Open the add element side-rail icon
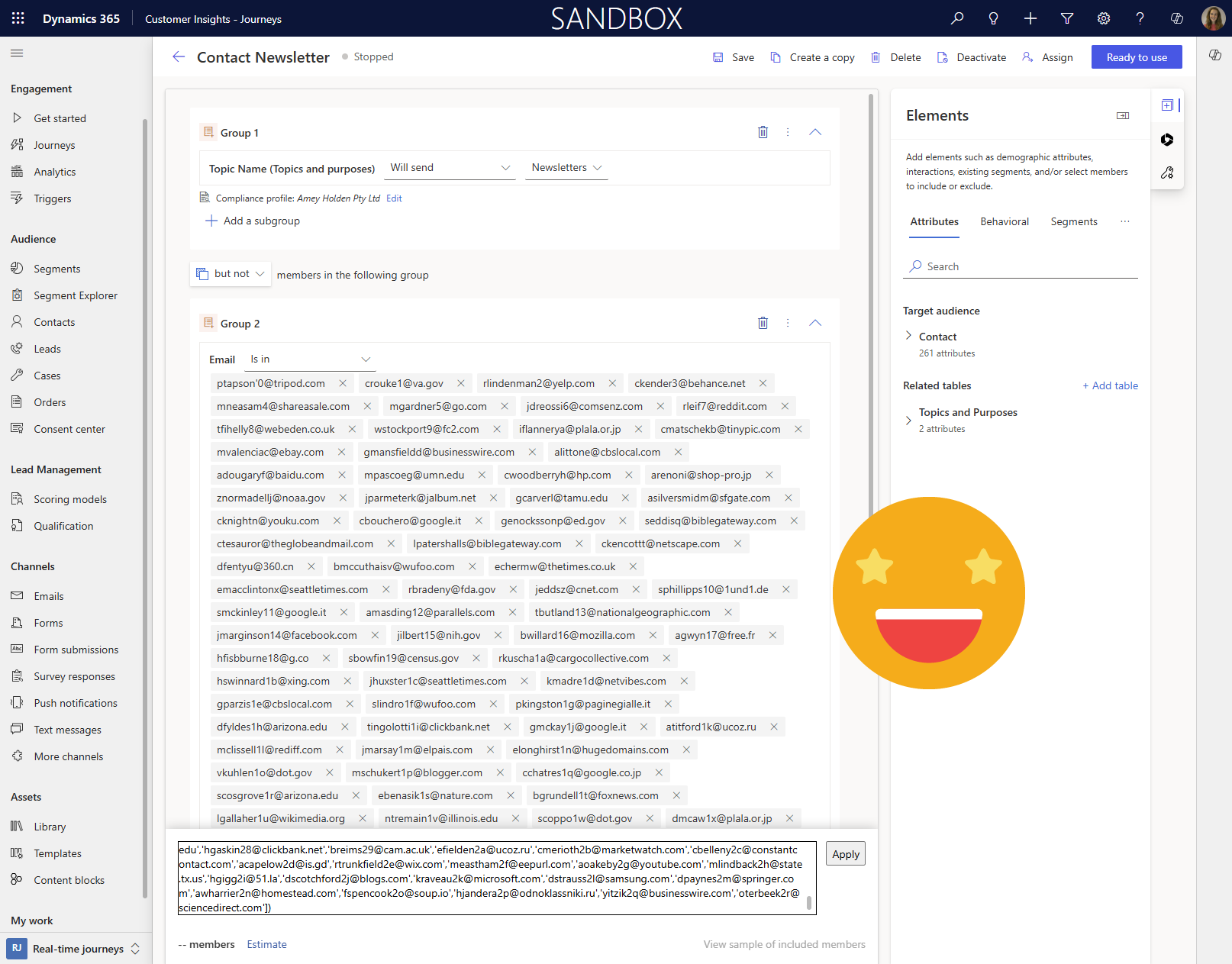This screenshot has height=964, width=1232. [x=1167, y=105]
